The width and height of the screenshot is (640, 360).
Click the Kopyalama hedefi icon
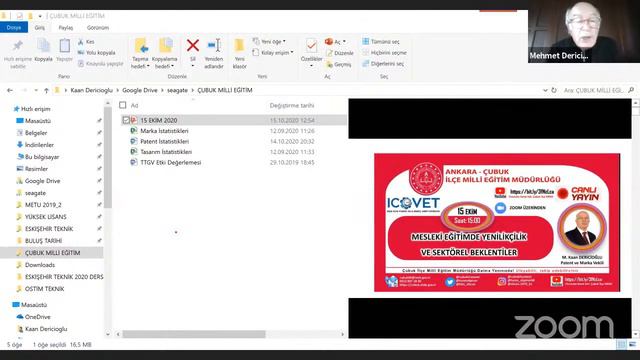coord(165,46)
